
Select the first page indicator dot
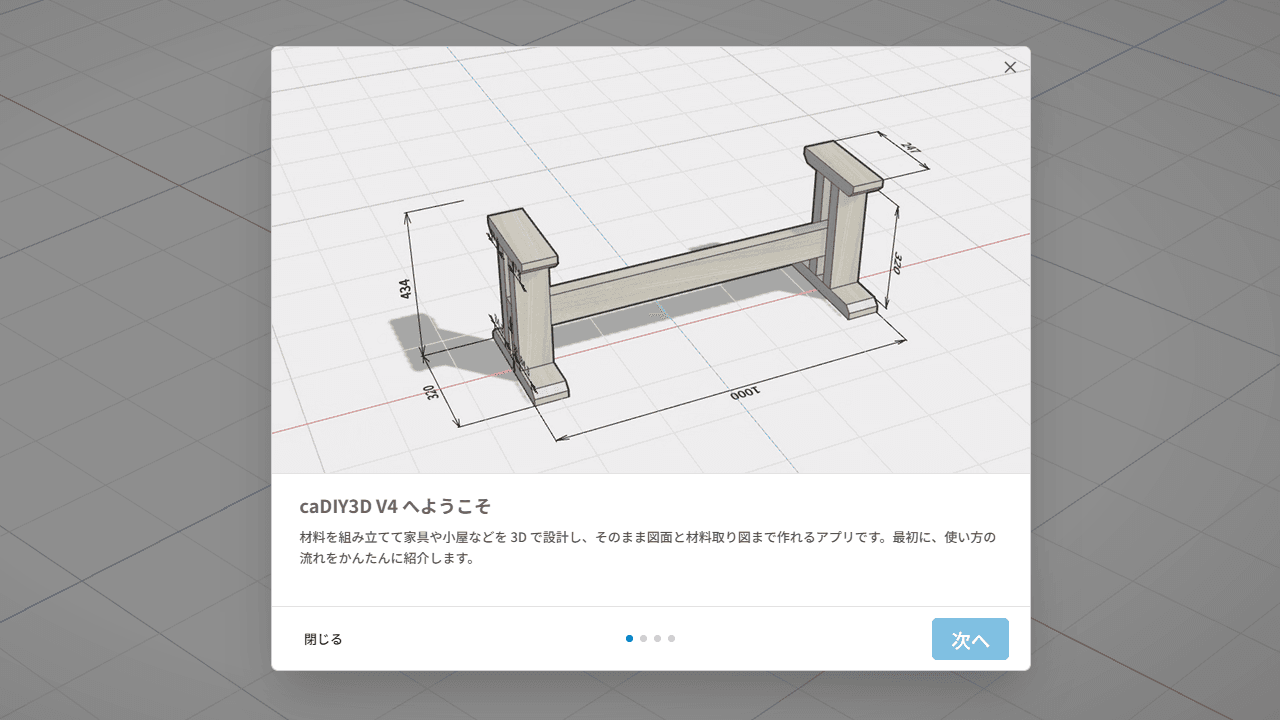[x=629, y=638]
